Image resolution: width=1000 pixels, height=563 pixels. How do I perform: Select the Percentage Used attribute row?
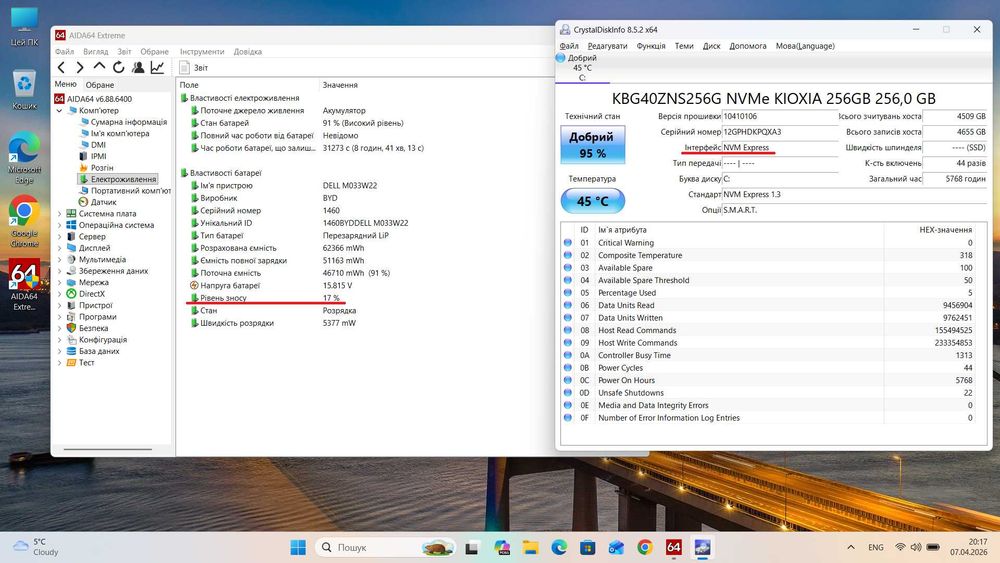click(769, 293)
